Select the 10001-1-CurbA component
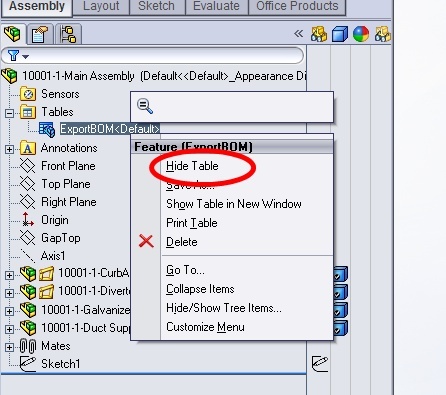 click(94, 273)
